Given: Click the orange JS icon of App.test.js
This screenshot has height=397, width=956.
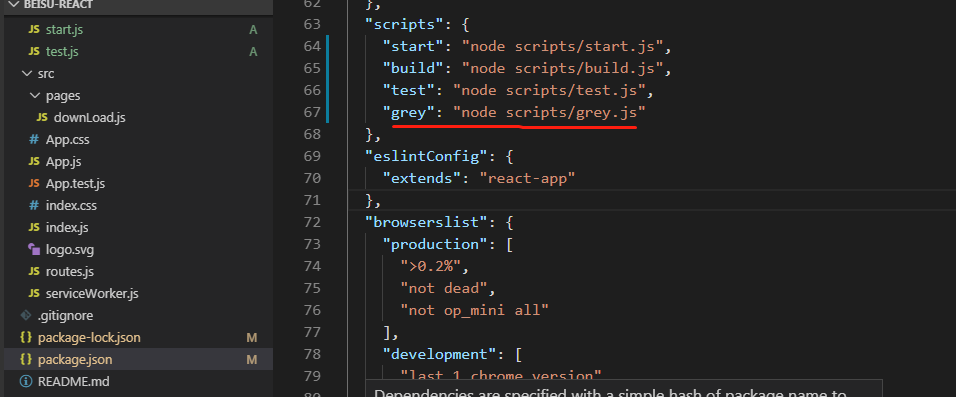Looking at the screenshot, I should [34, 184].
